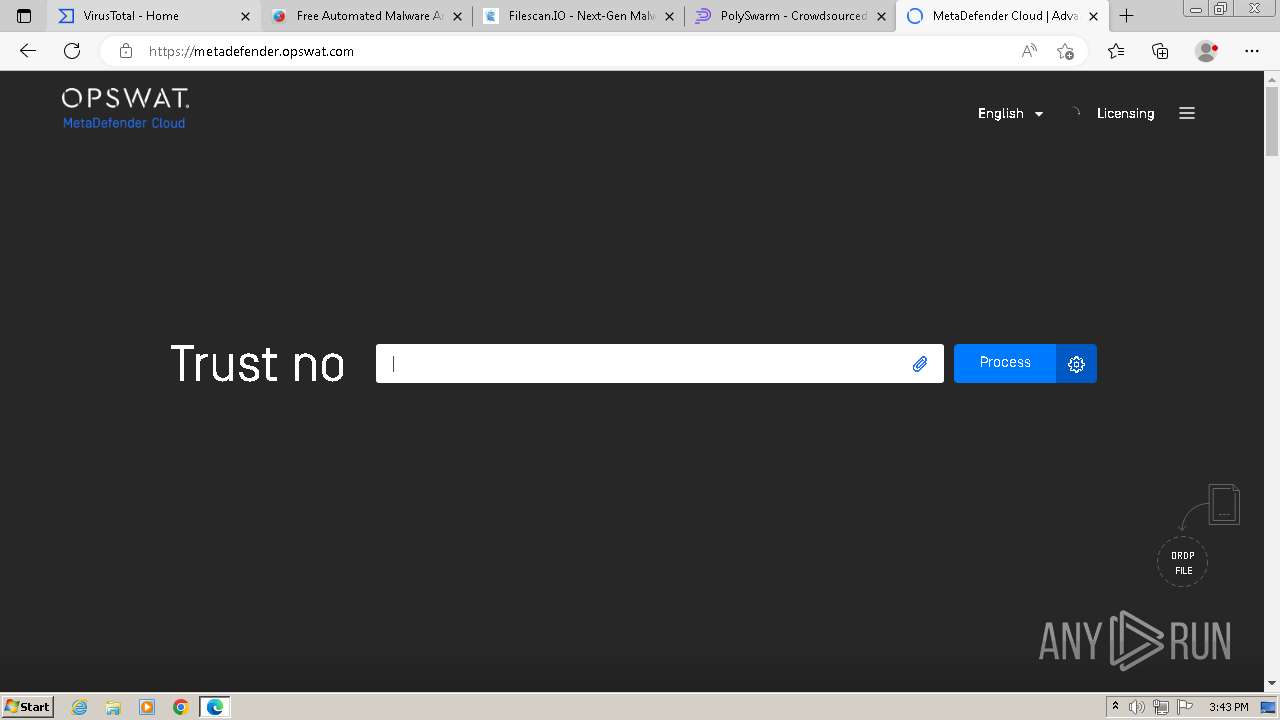Open media player from taskbar
Viewport: 1280px width, 720px height.
[x=147, y=707]
